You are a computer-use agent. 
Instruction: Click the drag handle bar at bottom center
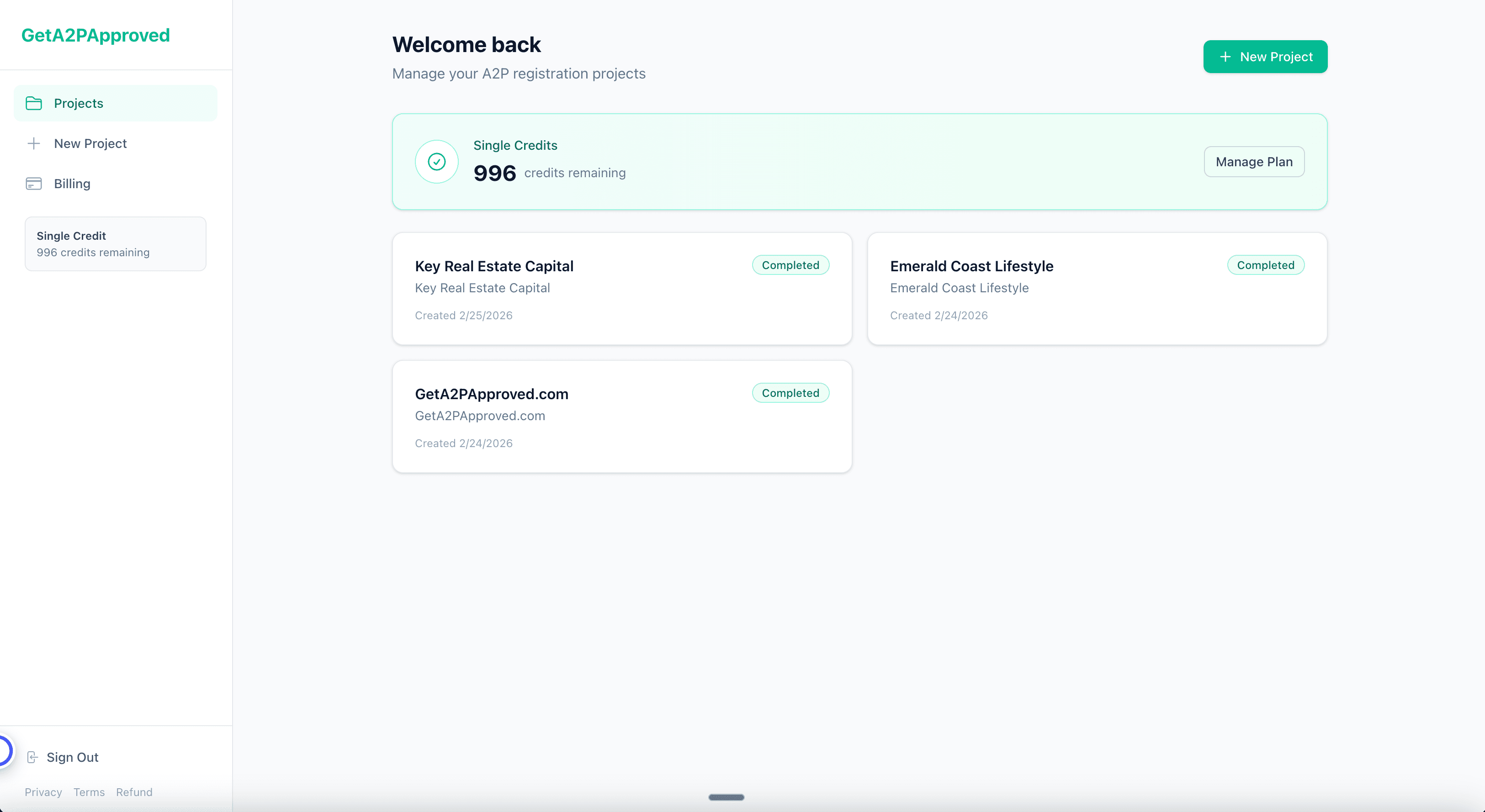click(x=727, y=797)
